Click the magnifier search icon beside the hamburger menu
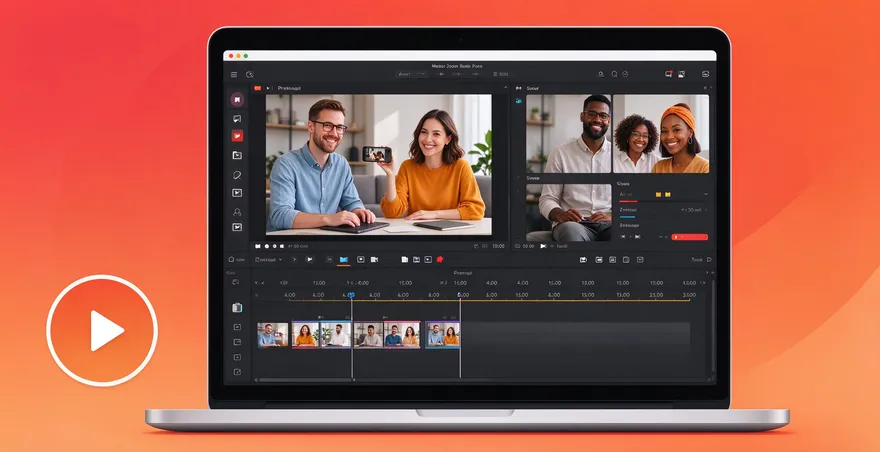The image size is (880, 452). pos(250,74)
